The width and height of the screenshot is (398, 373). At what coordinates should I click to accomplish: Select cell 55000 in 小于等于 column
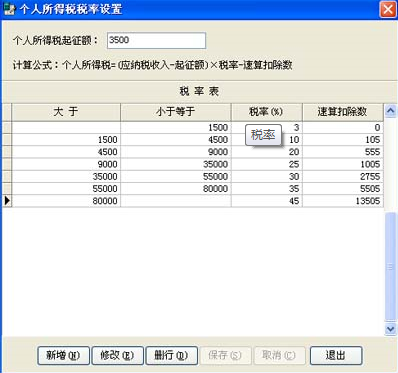pos(176,177)
